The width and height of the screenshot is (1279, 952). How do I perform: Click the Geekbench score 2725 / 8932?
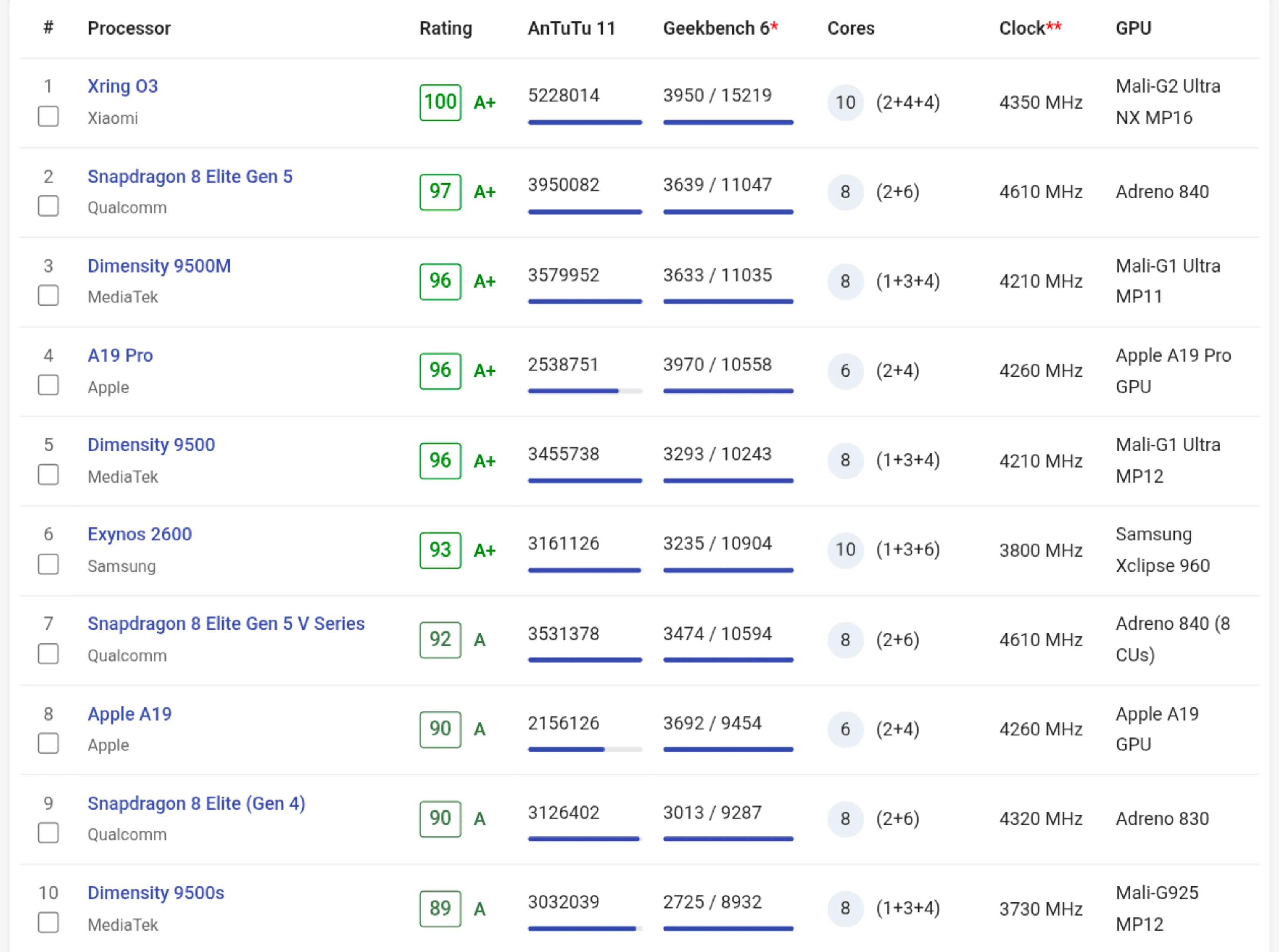click(712, 902)
